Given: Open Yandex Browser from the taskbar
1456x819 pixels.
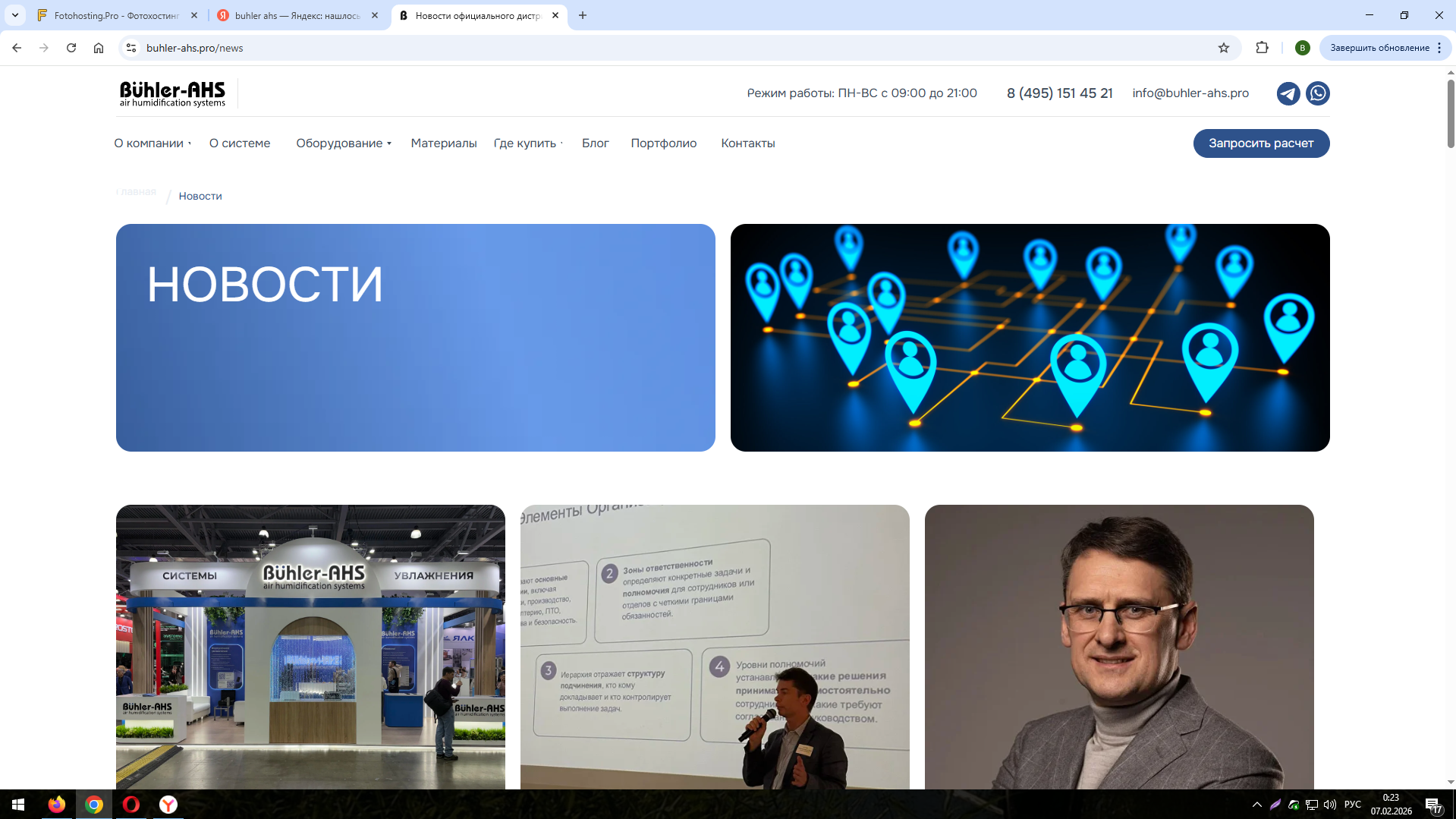Looking at the screenshot, I should (168, 805).
